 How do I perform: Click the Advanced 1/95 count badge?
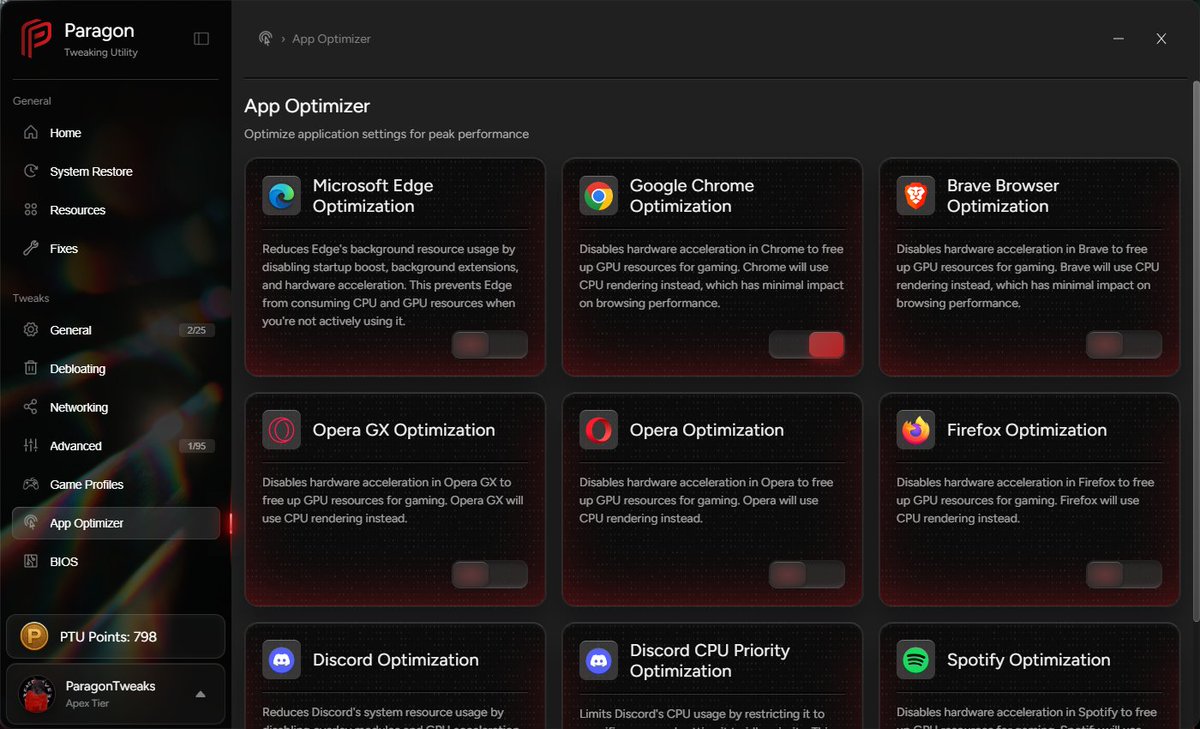[x=196, y=446]
